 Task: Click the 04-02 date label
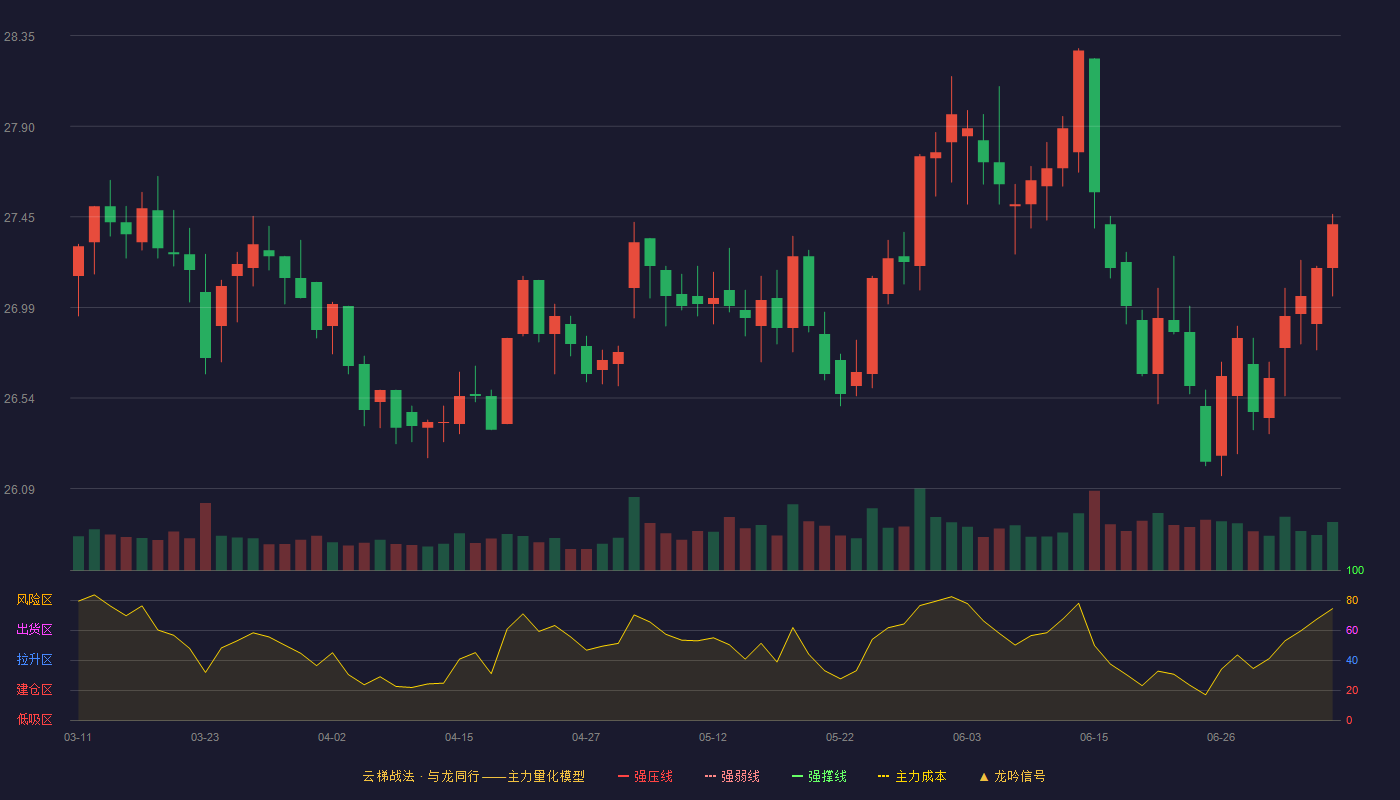[x=332, y=737]
